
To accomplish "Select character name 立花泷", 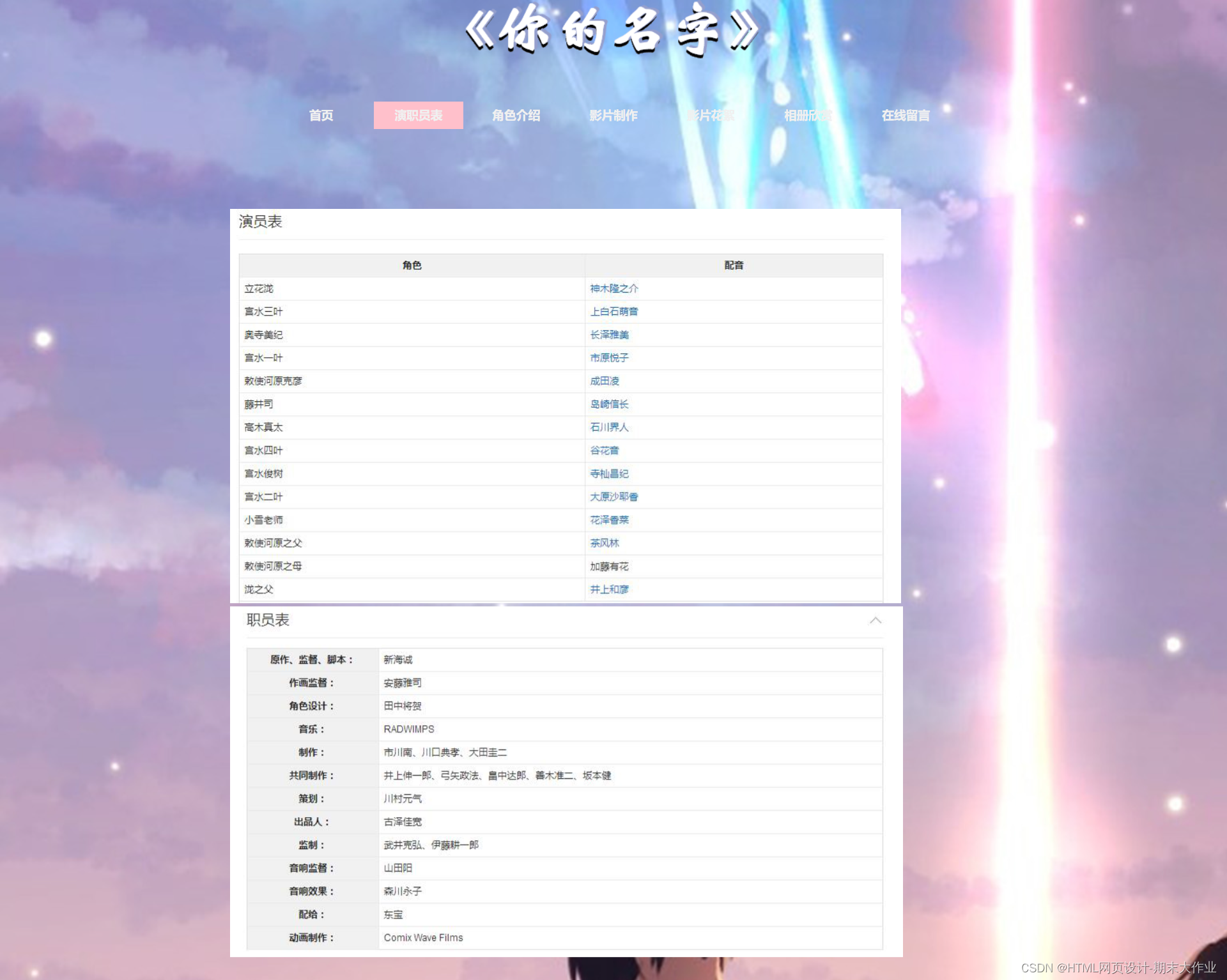I will 258,289.
